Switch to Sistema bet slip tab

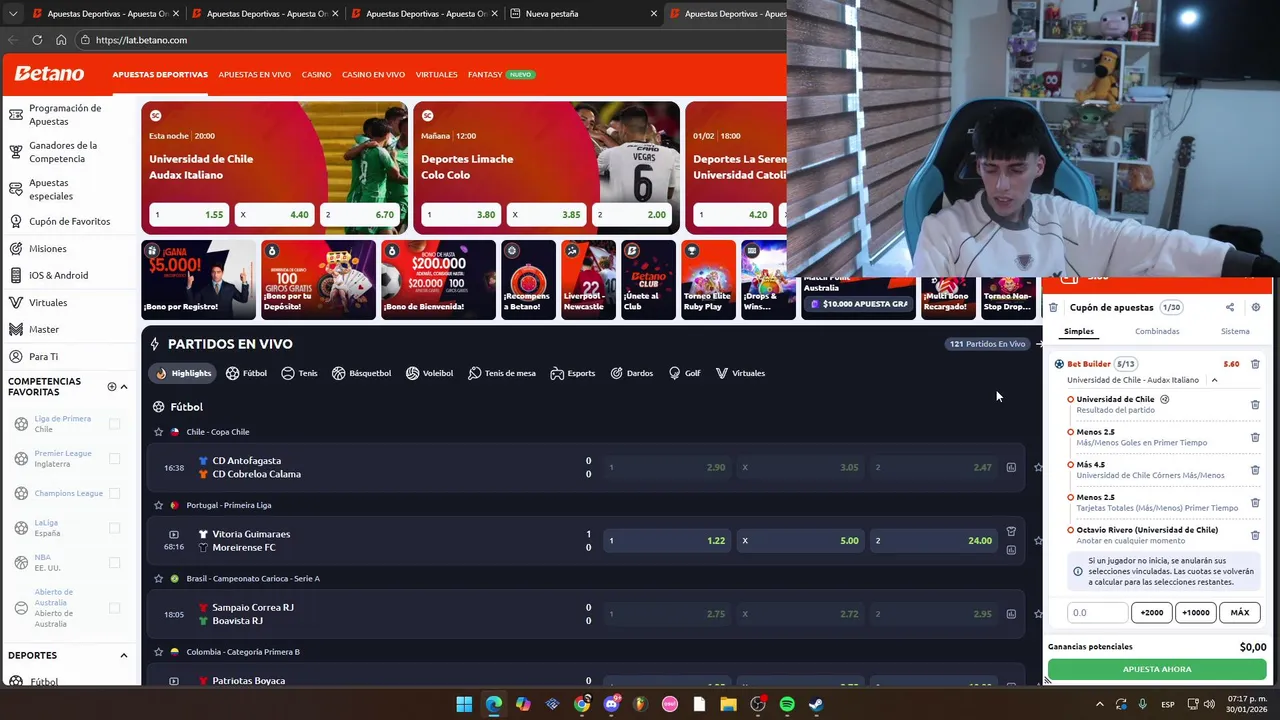pyautogui.click(x=1235, y=331)
